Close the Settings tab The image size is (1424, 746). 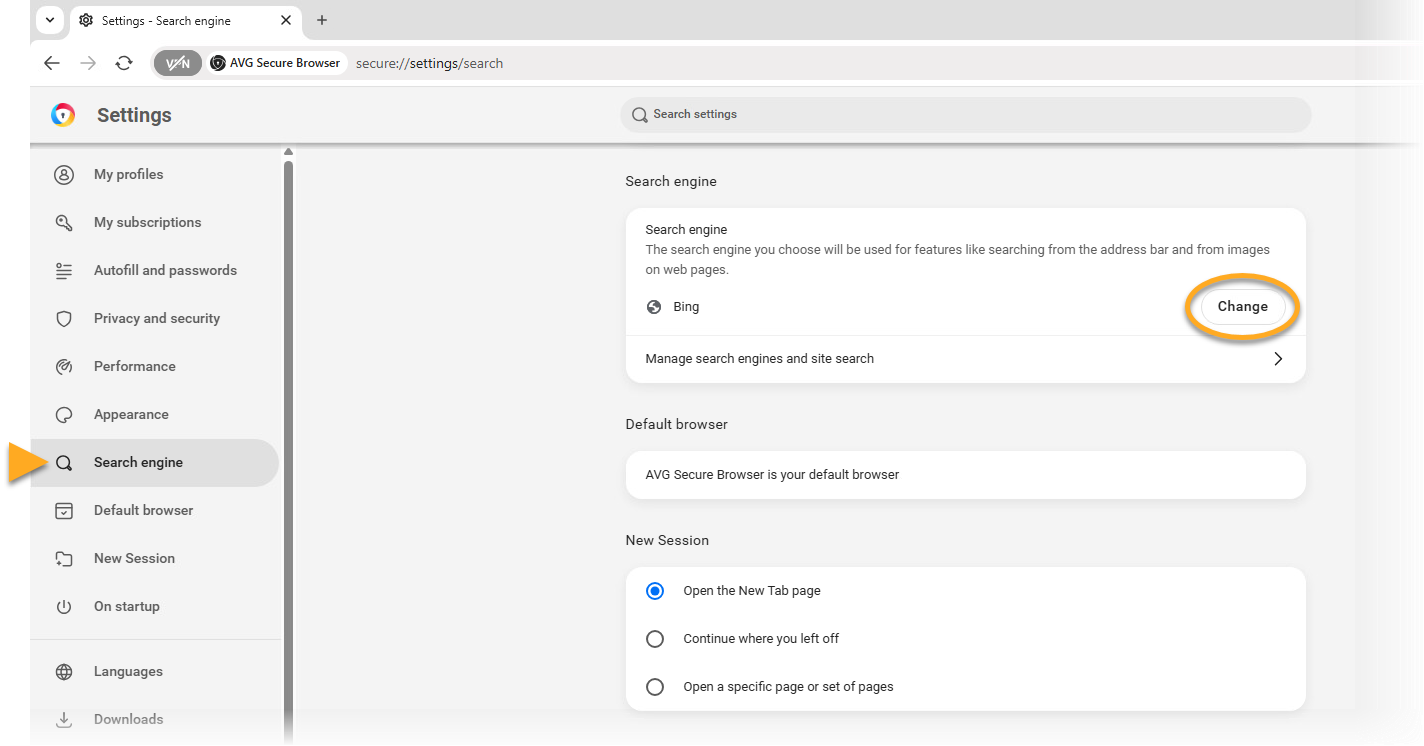[x=286, y=20]
